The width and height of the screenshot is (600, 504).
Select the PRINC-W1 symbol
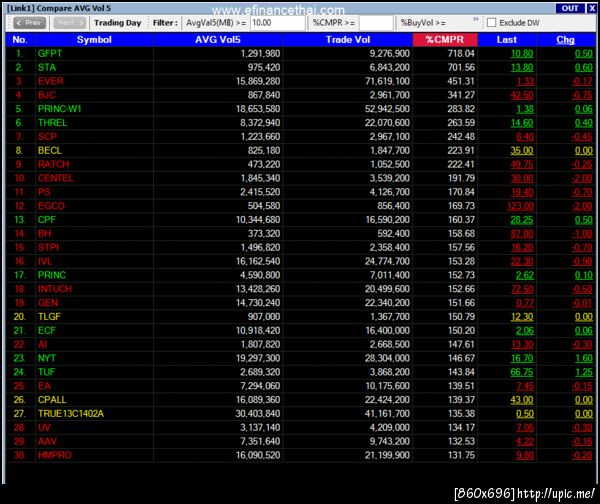coord(59,109)
